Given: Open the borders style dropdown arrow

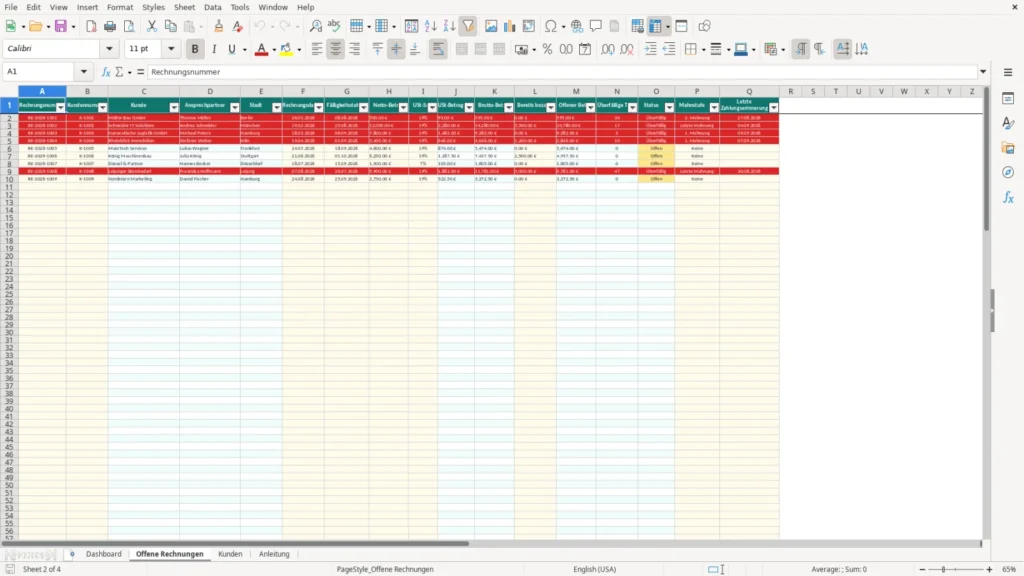Looking at the screenshot, I should (x=703, y=50).
